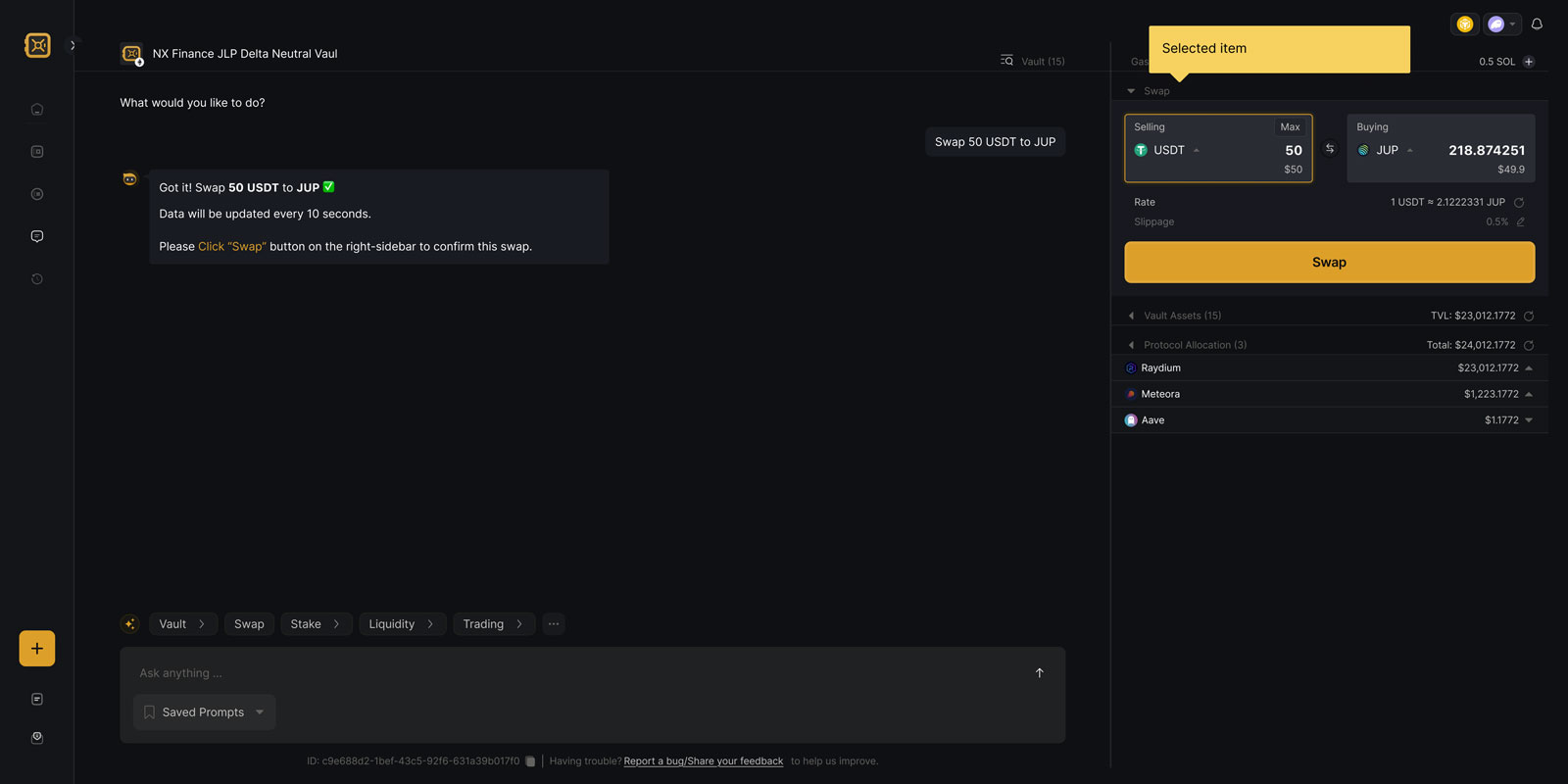Open Report a bug/Share your feedback link
This screenshot has width=1568, height=784.
[x=704, y=761]
